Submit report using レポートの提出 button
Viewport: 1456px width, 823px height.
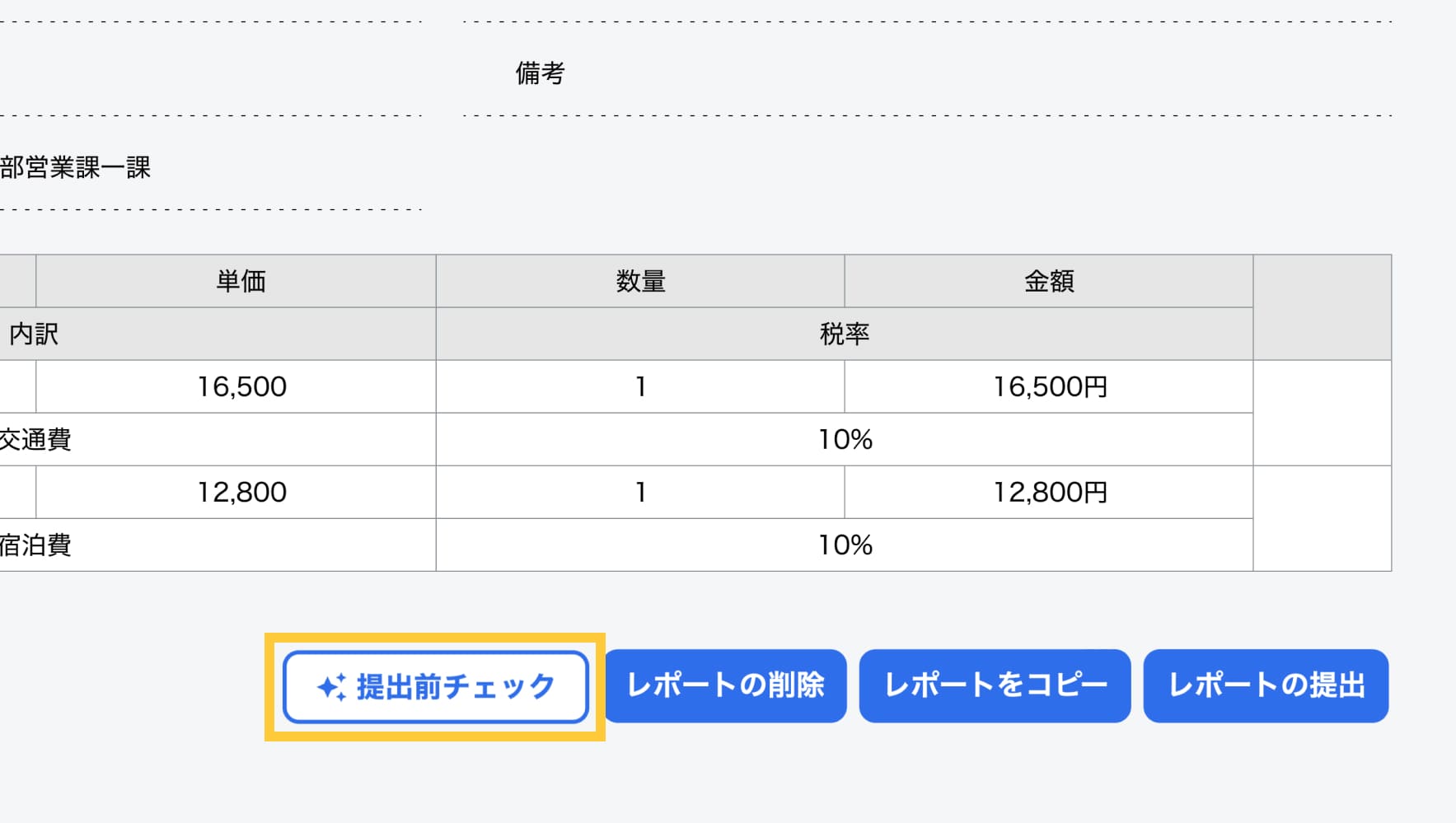point(1266,685)
